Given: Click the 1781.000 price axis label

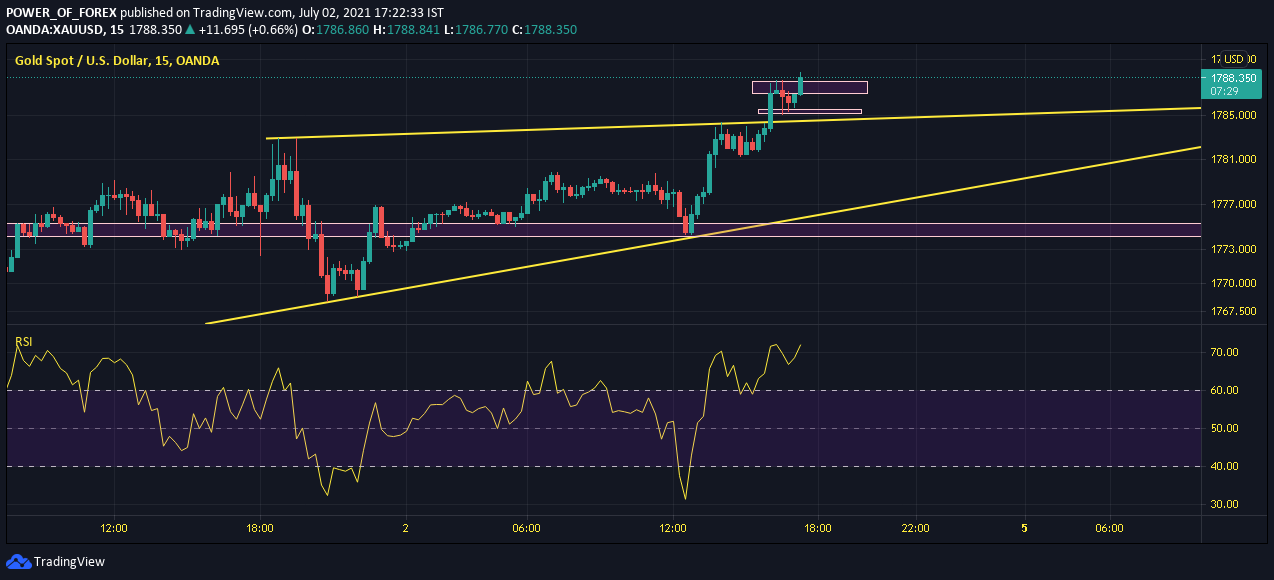Looking at the screenshot, I should point(1233,159).
